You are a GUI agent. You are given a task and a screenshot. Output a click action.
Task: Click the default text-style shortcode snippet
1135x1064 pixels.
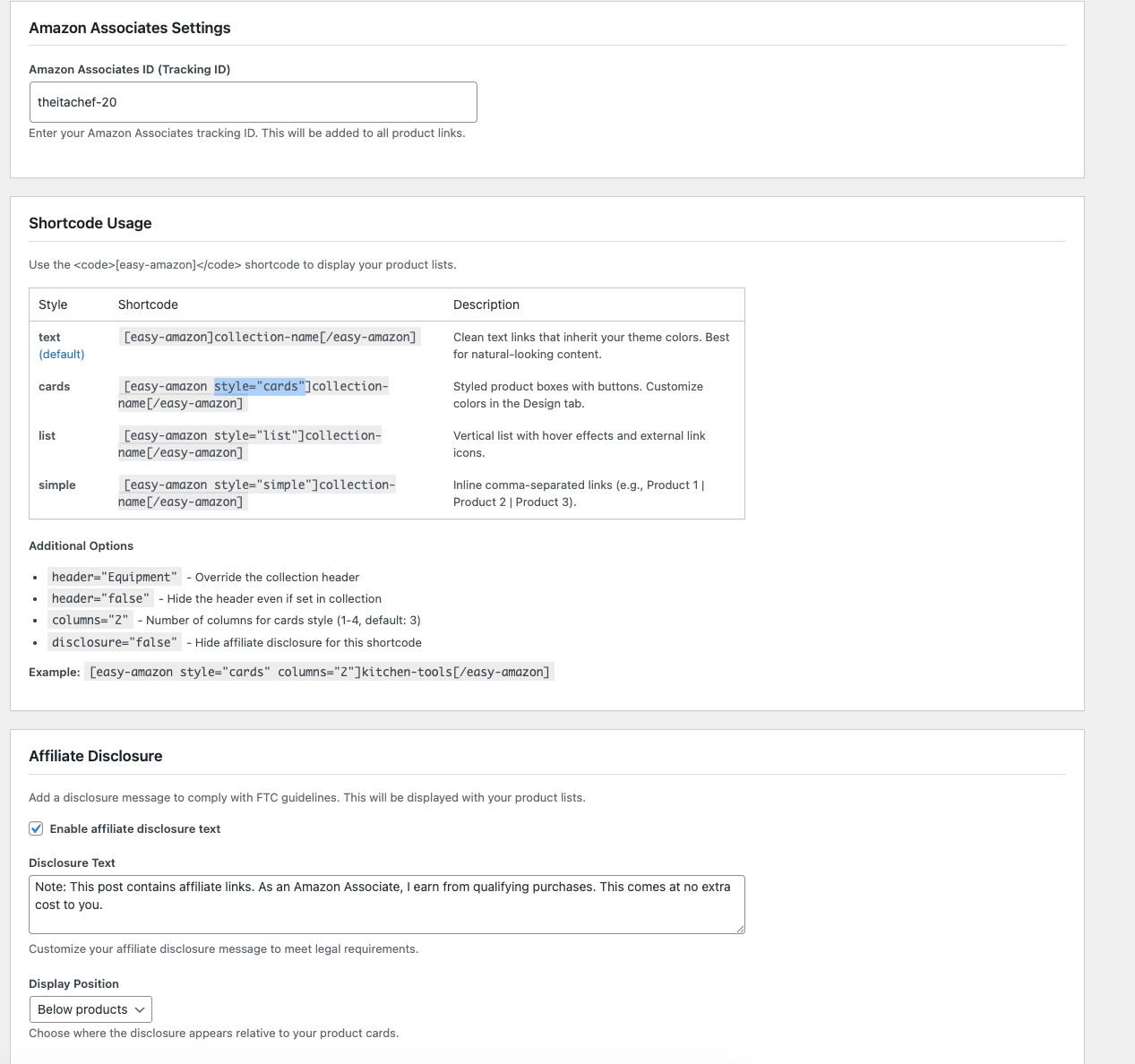coord(270,337)
